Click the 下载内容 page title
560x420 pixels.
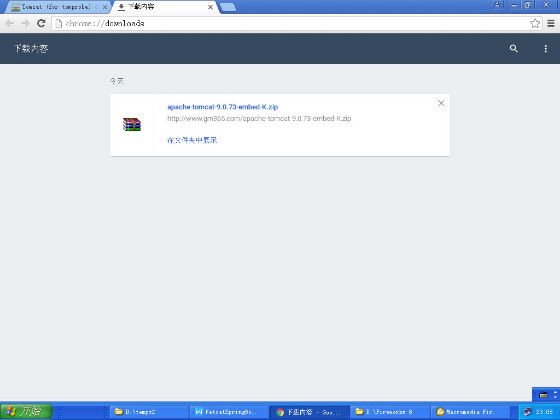point(31,49)
